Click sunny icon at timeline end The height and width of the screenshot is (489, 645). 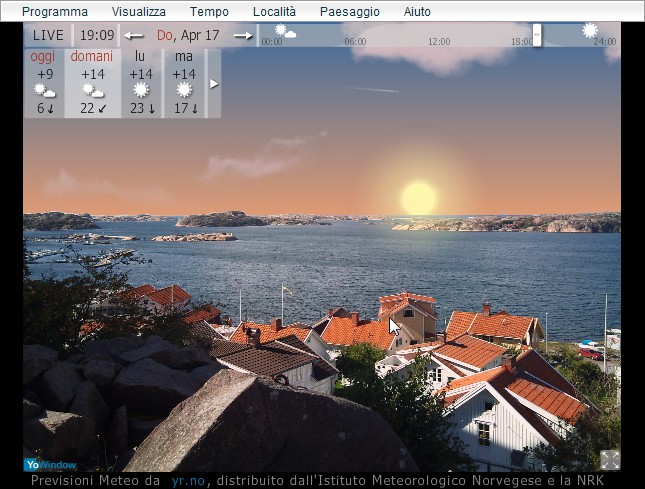[x=590, y=31]
